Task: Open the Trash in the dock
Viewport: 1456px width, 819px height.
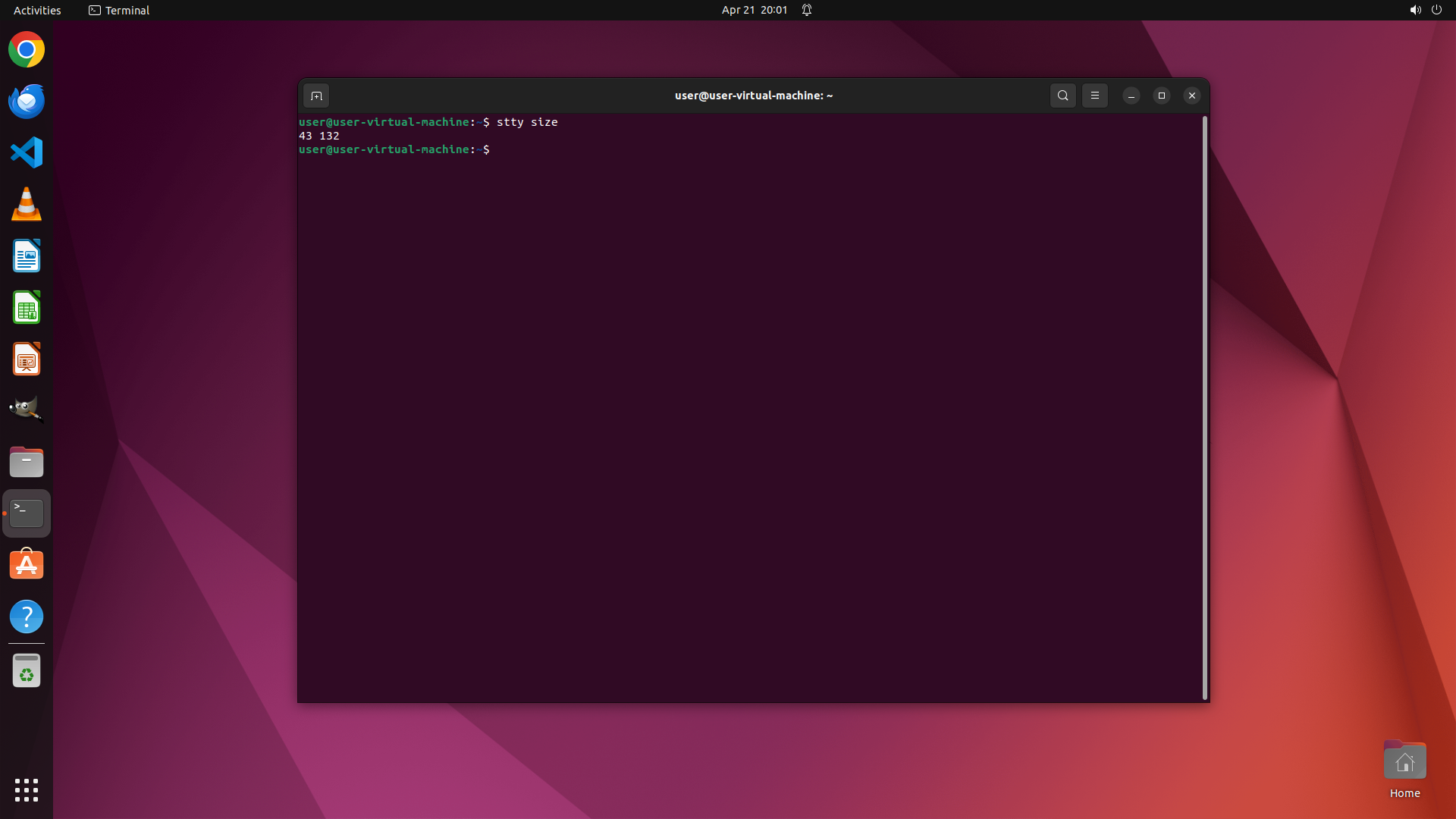Action: pos(27,670)
